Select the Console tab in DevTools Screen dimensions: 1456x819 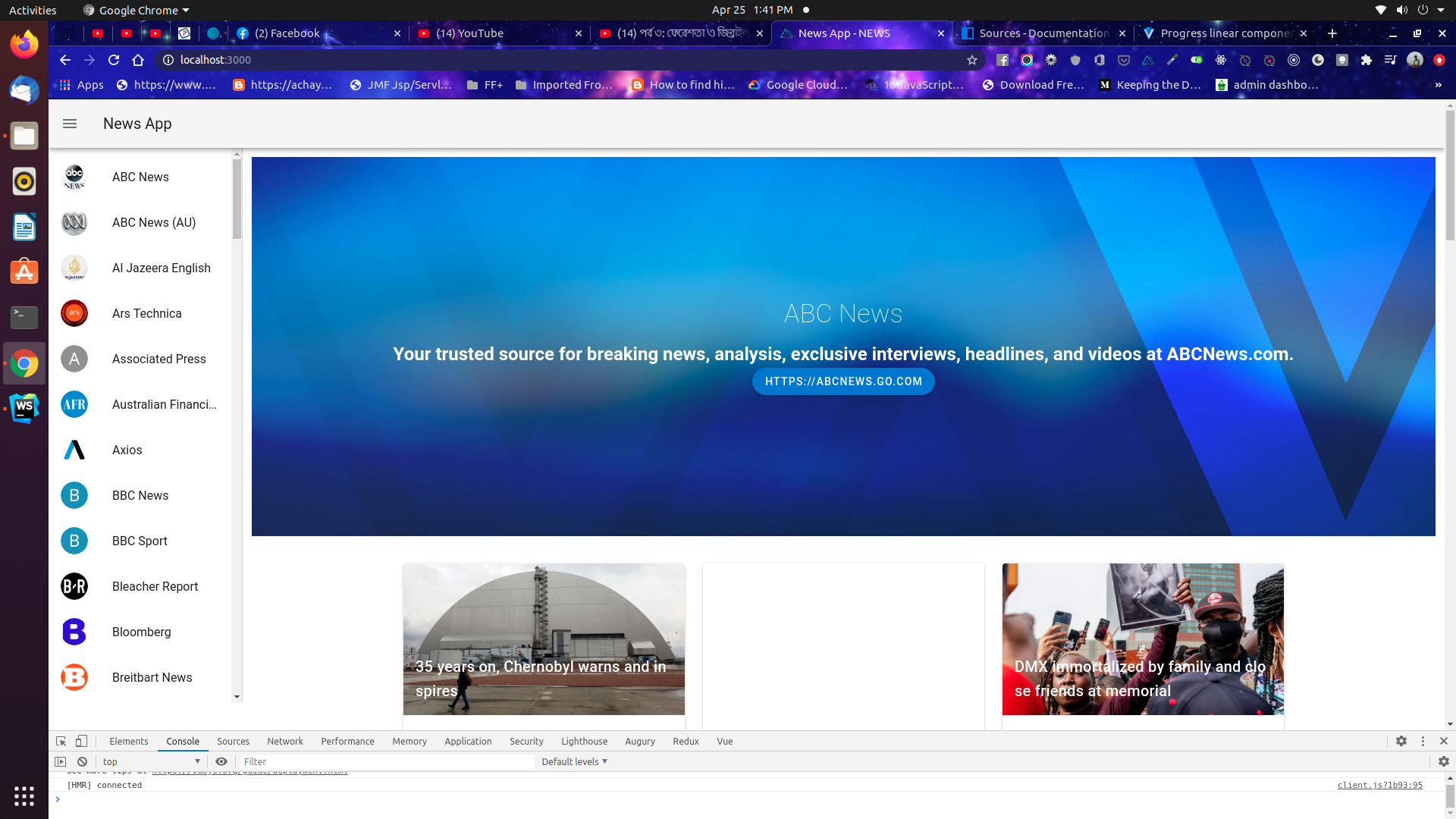[181, 741]
